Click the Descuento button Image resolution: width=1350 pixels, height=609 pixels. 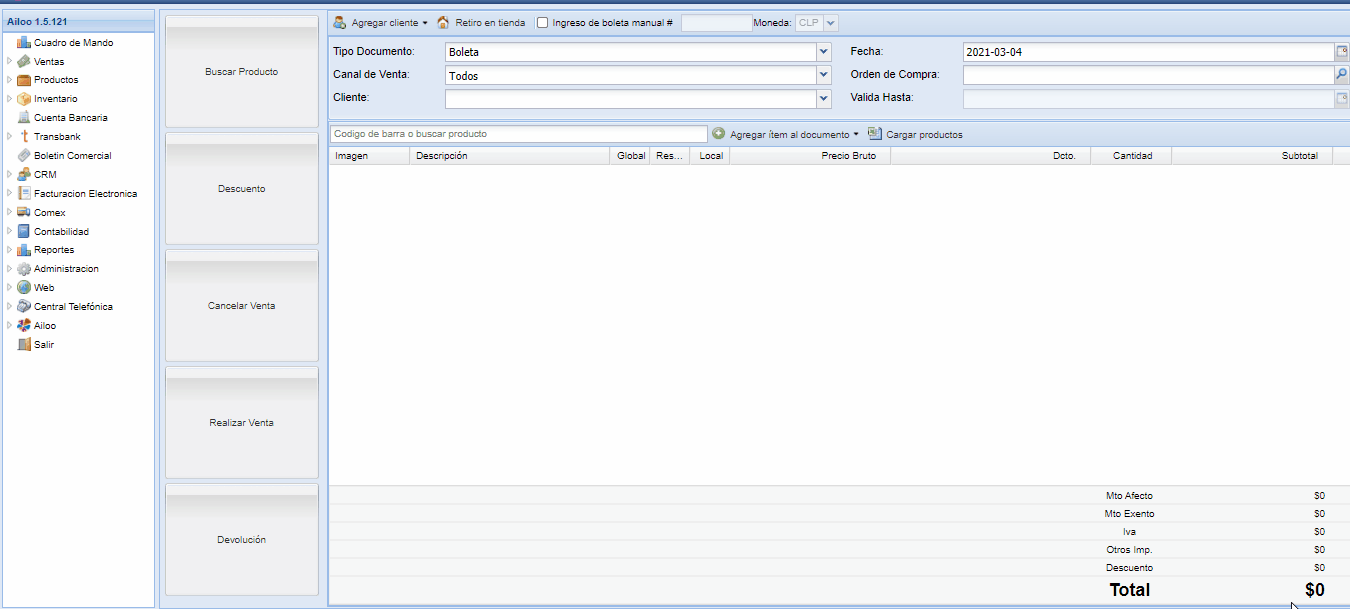pos(242,188)
